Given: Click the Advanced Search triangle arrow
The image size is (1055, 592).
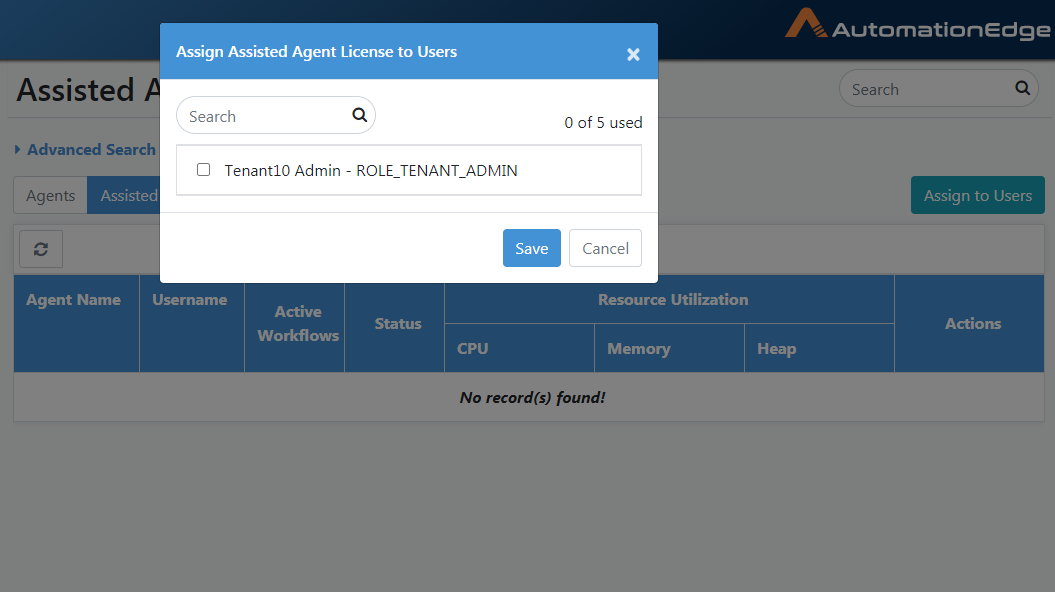Looking at the screenshot, I should tap(17, 149).
